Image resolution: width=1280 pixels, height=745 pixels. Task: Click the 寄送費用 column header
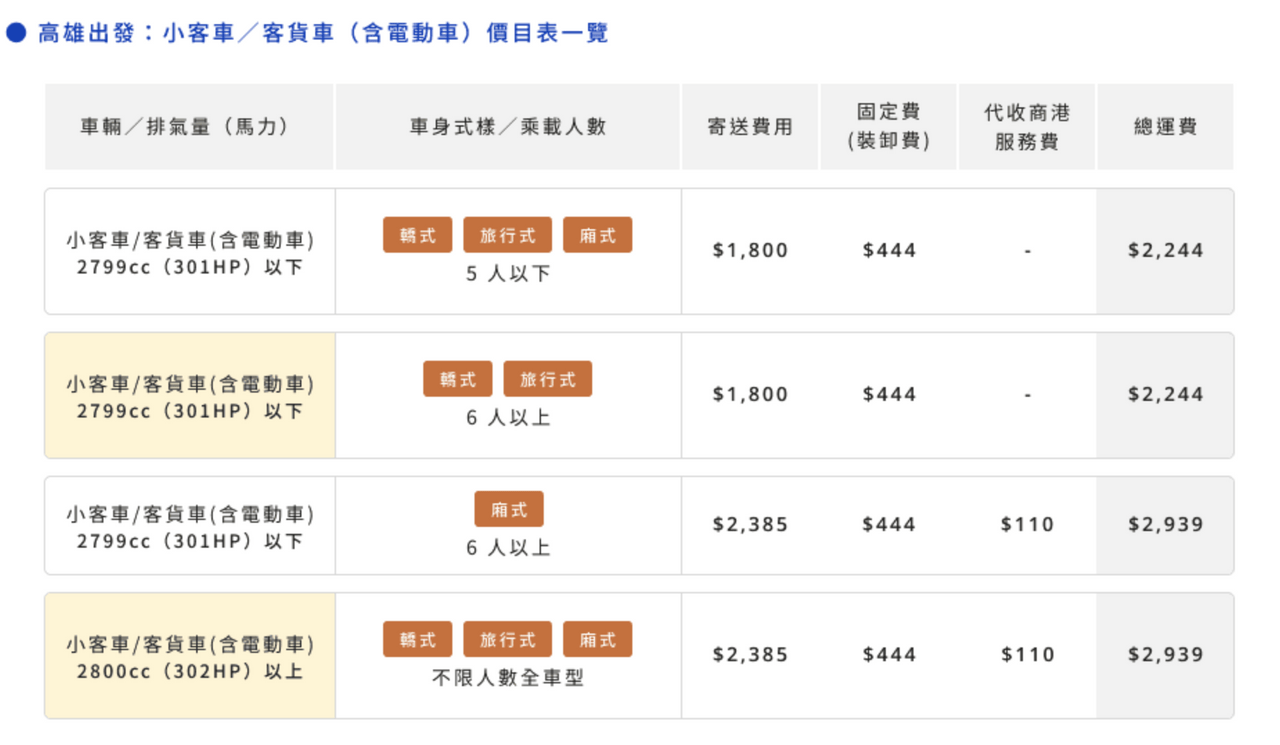(x=750, y=127)
